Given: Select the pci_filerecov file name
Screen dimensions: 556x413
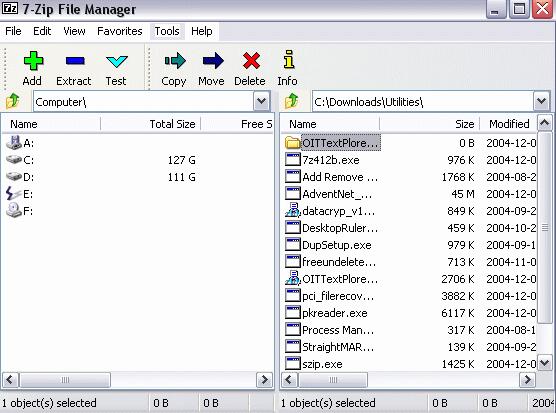Looking at the screenshot, I should [338, 296].
